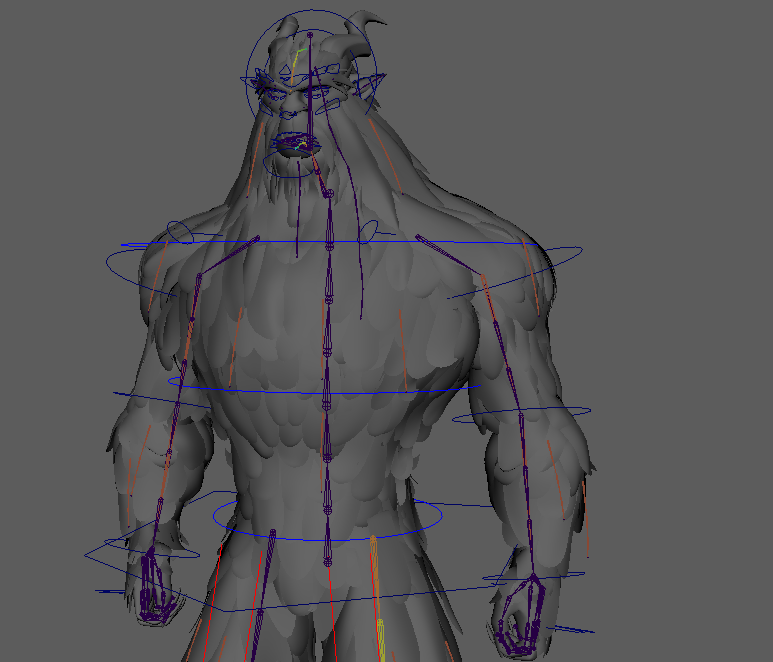Select the character's right clavicle bone
This screenshot has height=662, width=773.
230,256
